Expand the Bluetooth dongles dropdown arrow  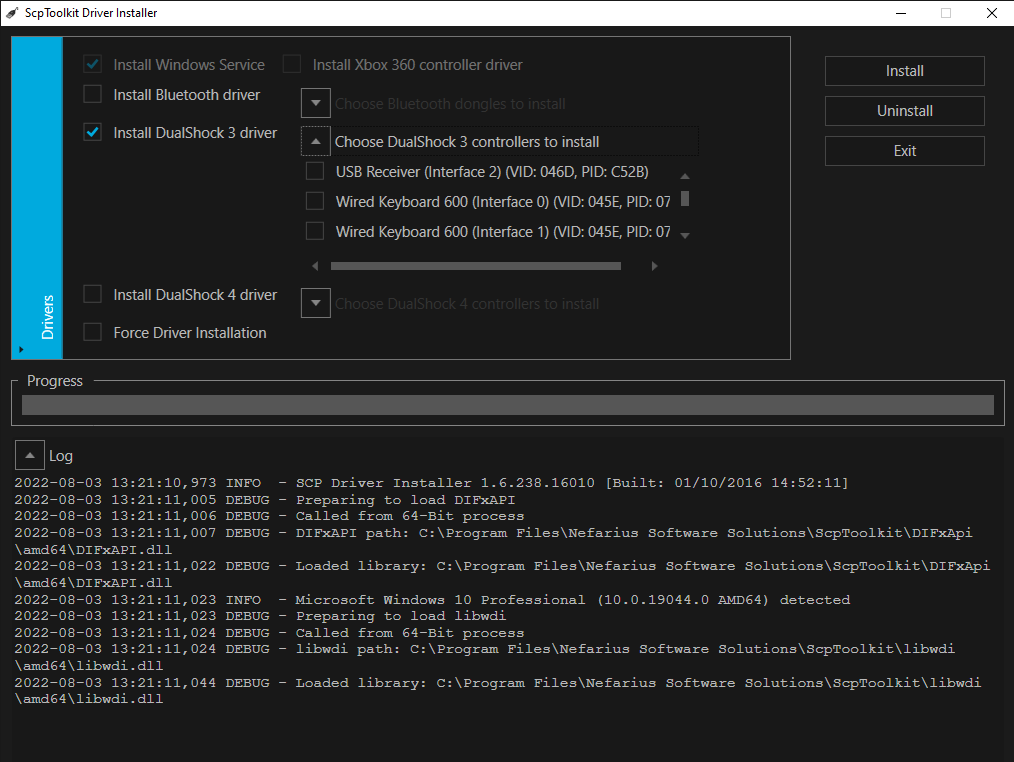point(316,103)
